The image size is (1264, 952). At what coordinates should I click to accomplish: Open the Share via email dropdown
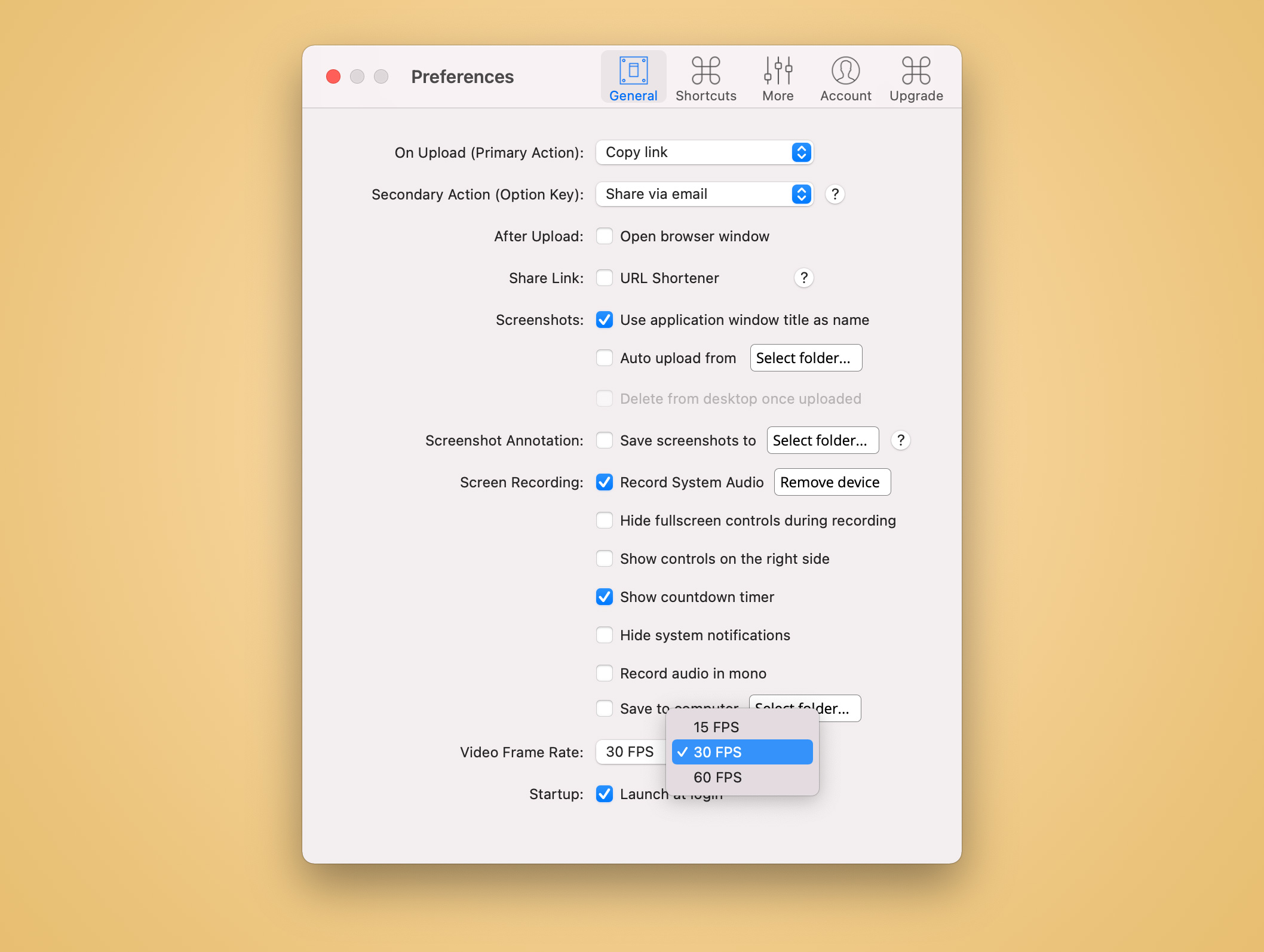tap(704, 194)
